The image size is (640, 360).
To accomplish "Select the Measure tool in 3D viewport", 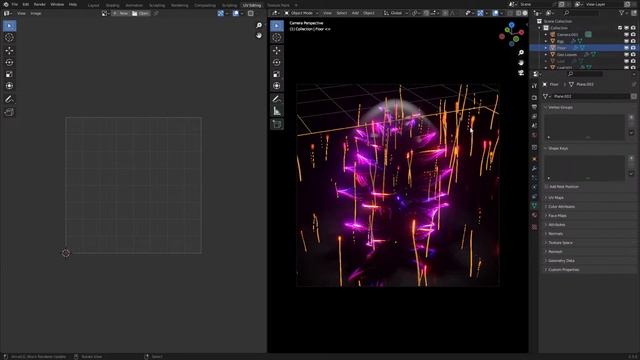I will [x=277, y=111].
